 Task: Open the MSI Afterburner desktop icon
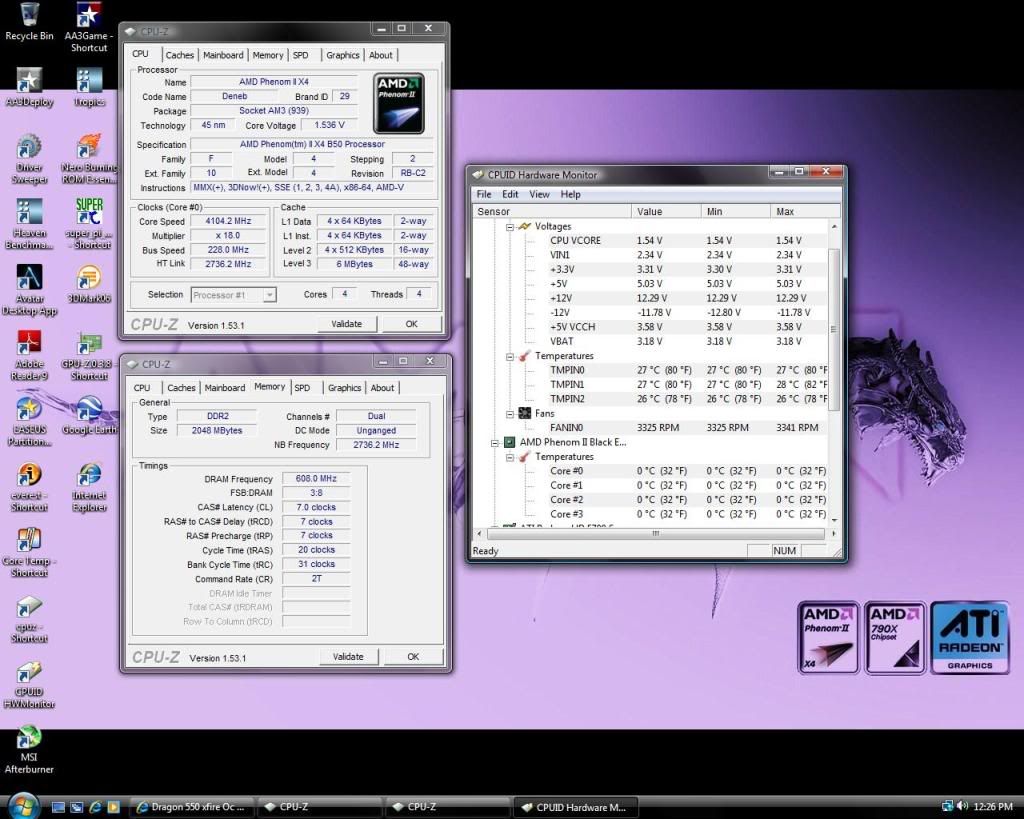point(29,740)
